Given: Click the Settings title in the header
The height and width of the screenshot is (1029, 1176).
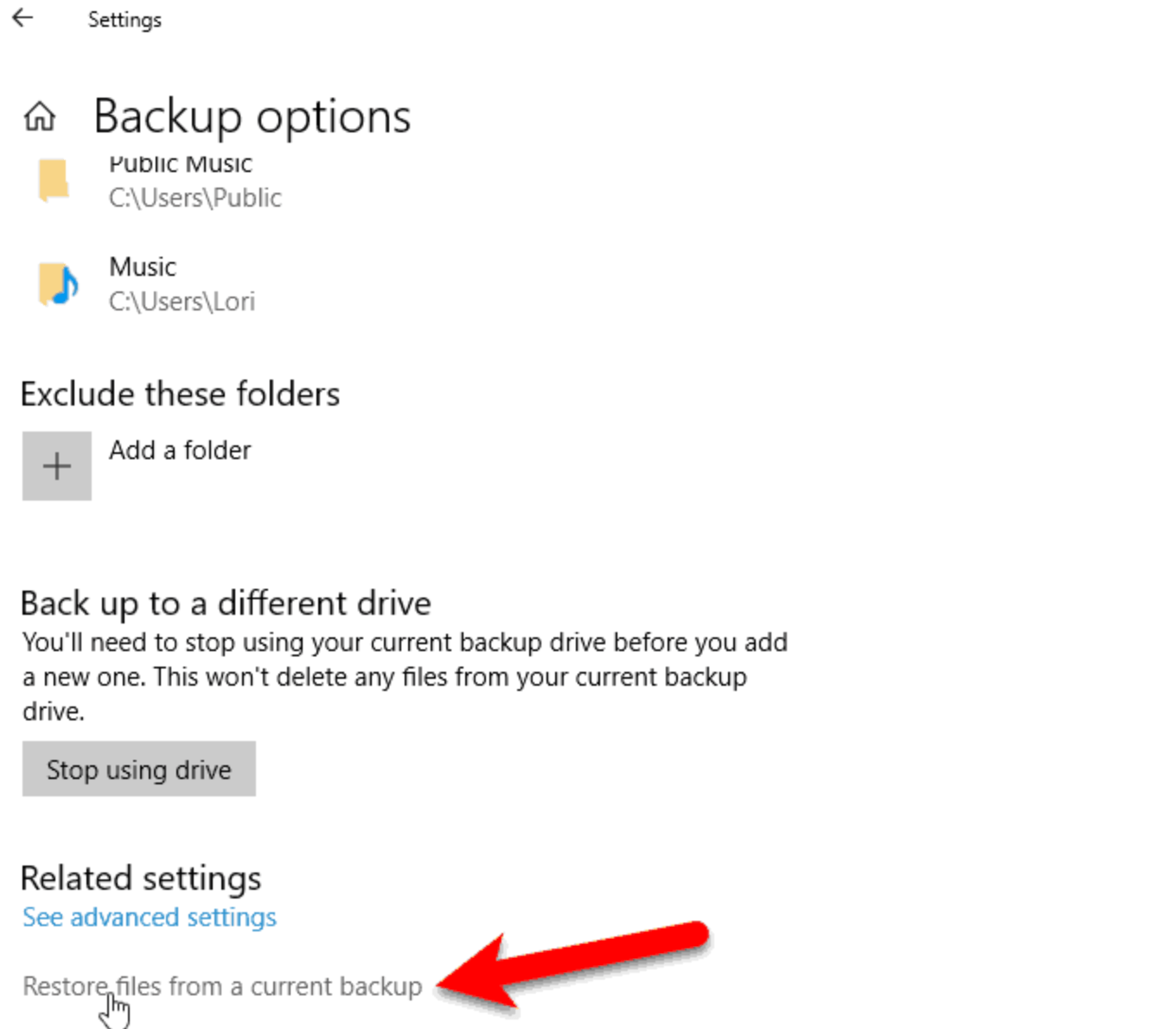Looking at the screenshot, I should pyautogui.click(x=125, y=19).
